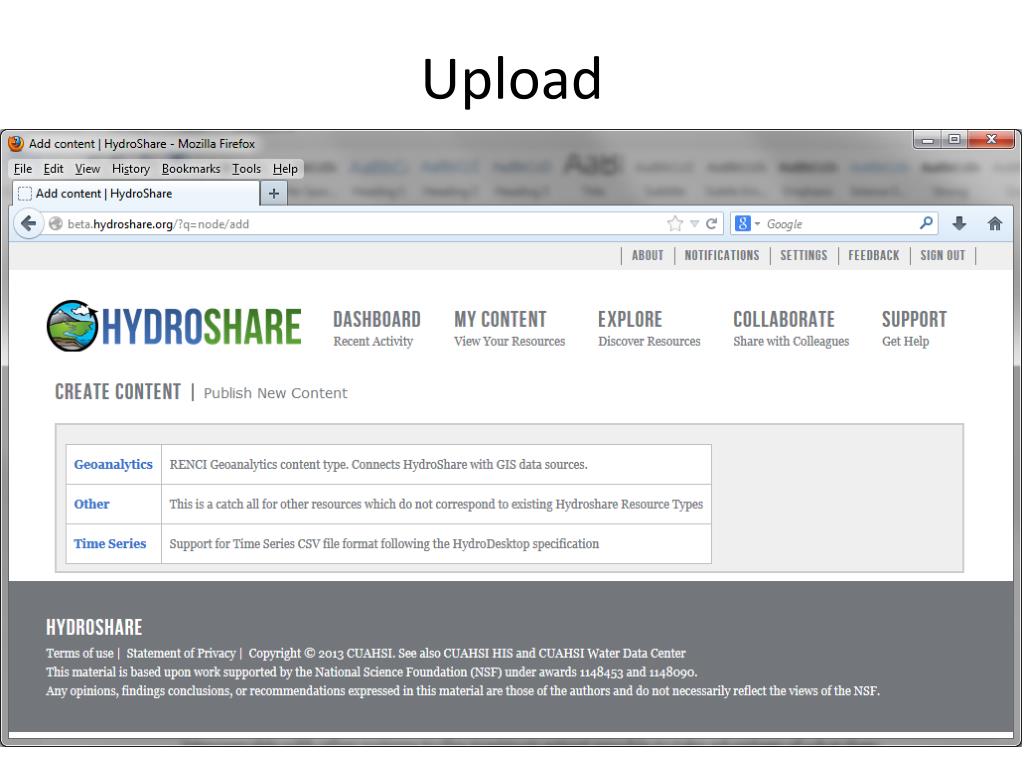The width and height of the screenshot is (1024, 768).
Task: Minimize the Firefox window
Action: (927, 140)
